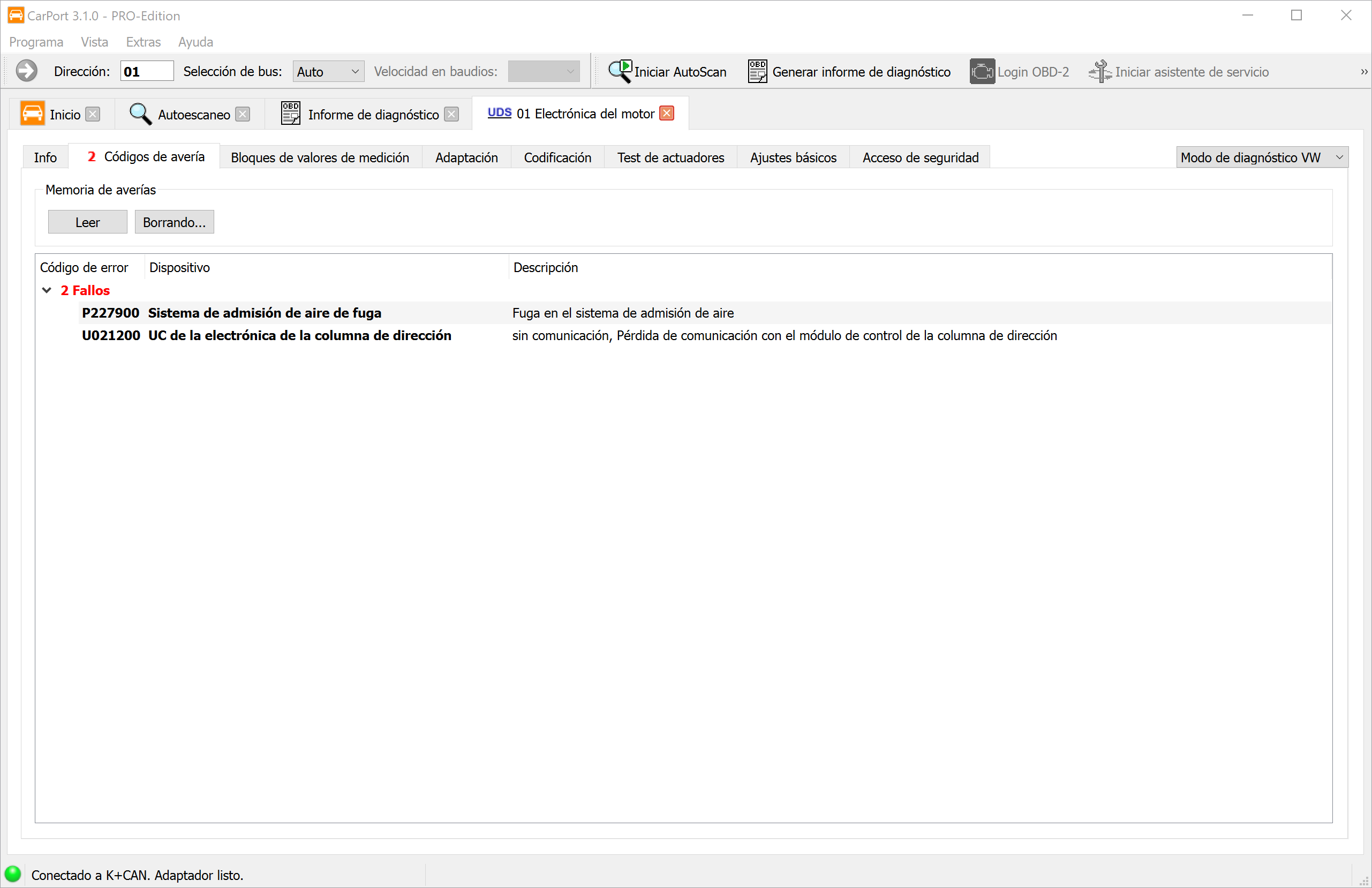Switch to Bloques de valores de medición tab
The height and width of the screenshot is (888, 1372).
pos(320,157)
